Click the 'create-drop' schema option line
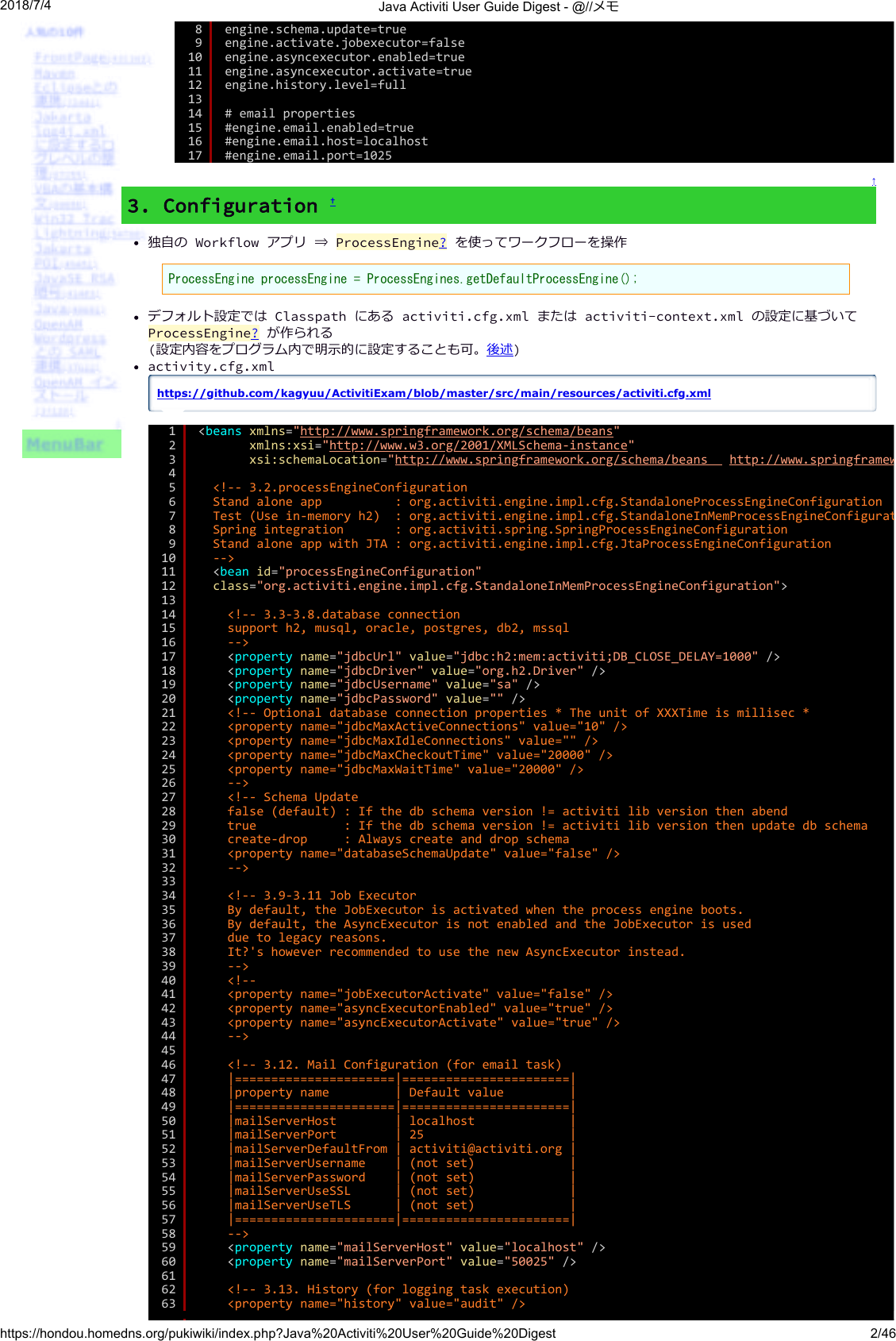Screen dimensions: 896x1341 [x=398, y=839]
